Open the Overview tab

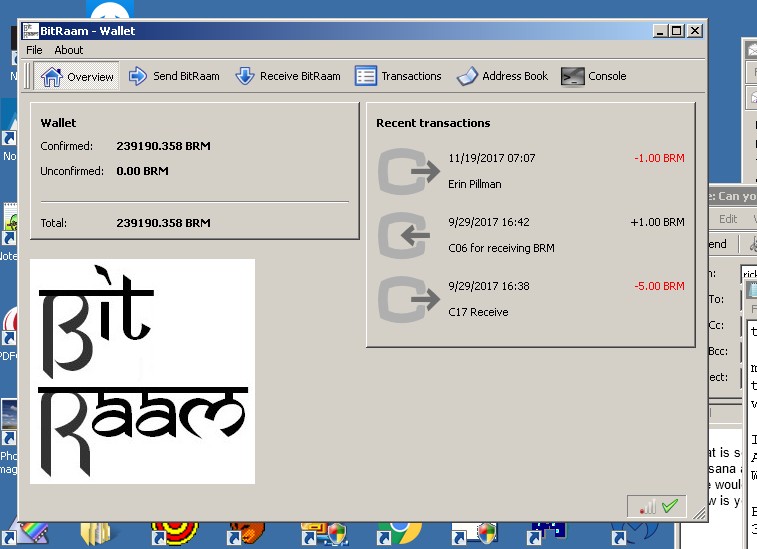point(78,76)
